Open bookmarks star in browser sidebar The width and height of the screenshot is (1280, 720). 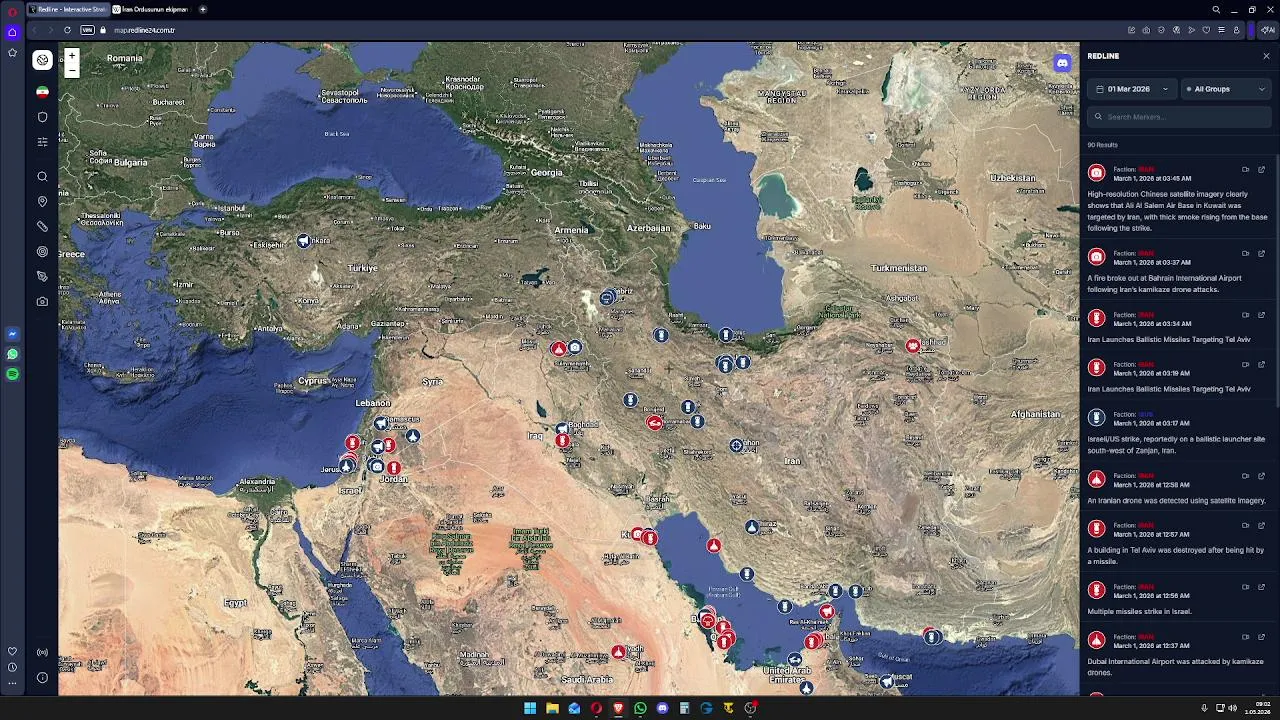coord(12,53)
